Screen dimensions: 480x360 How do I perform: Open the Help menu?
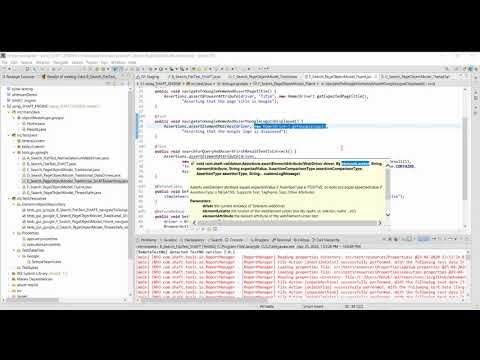pyautogui.click(x=132, y=62)
